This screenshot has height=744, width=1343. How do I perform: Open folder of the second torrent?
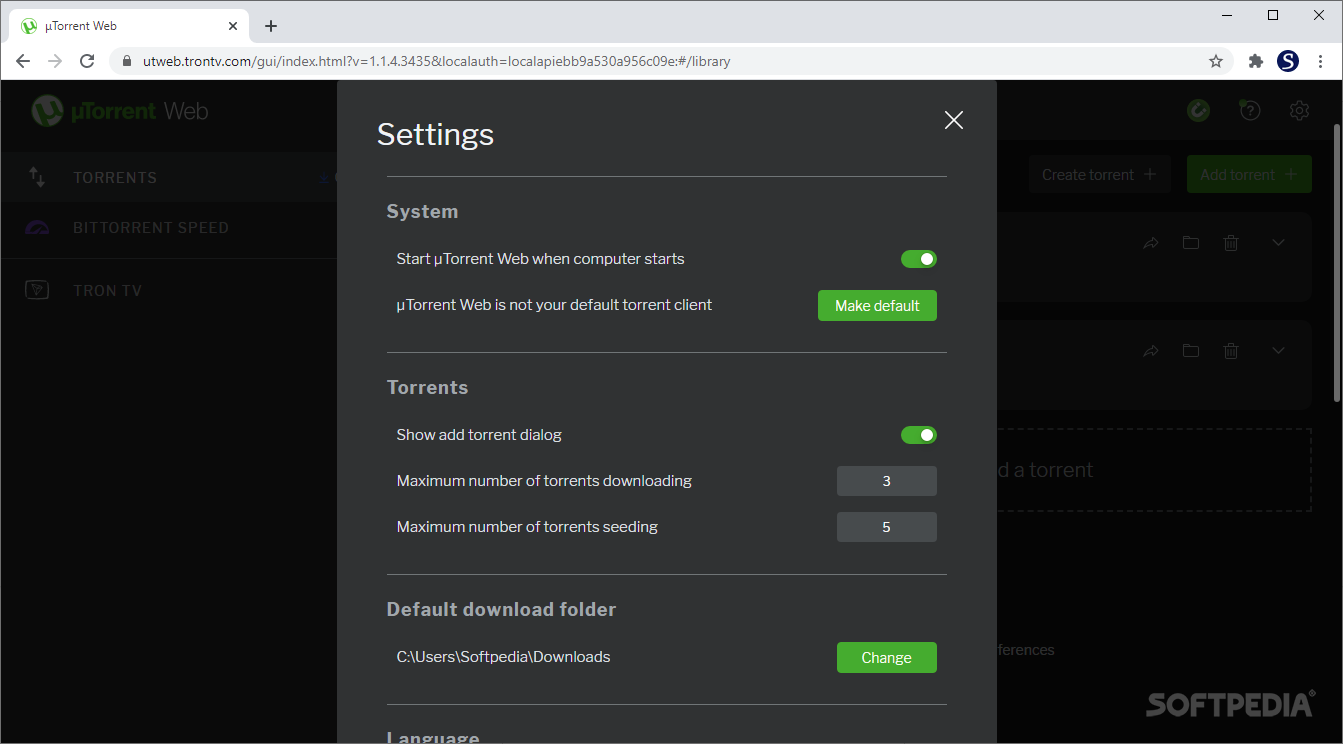pos(1190,351)
